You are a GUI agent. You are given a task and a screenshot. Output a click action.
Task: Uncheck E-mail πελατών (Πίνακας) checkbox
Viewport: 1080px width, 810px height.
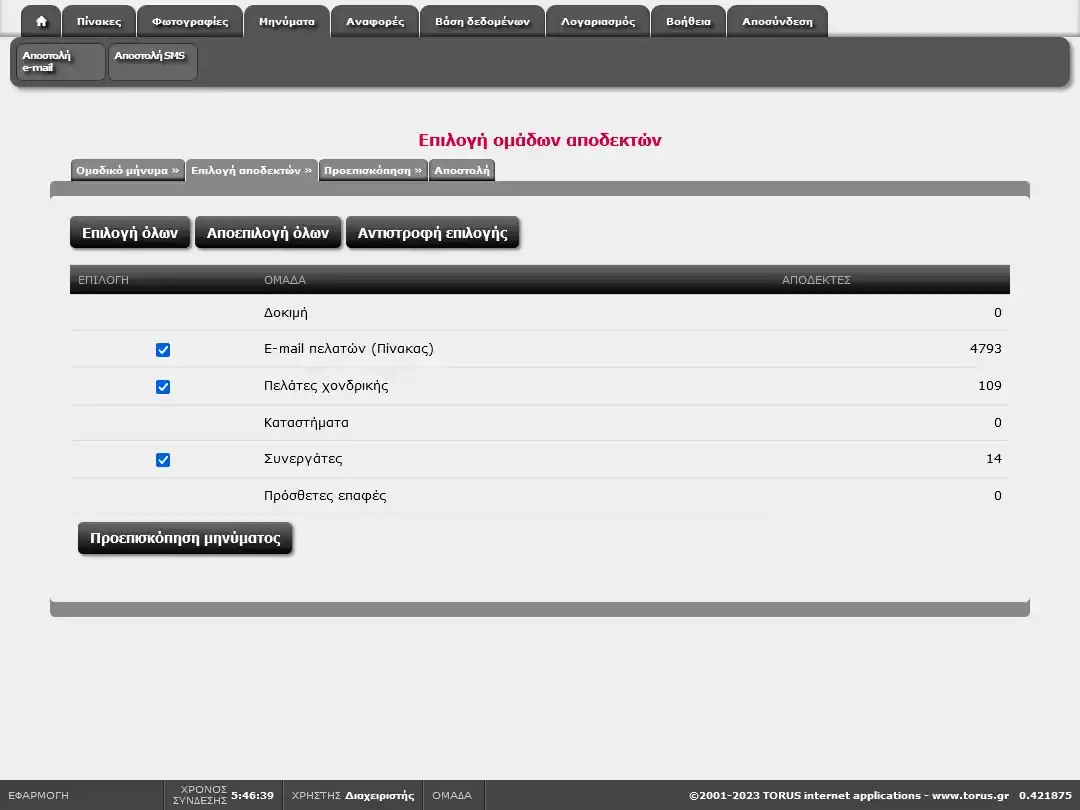tap(163, 350)
